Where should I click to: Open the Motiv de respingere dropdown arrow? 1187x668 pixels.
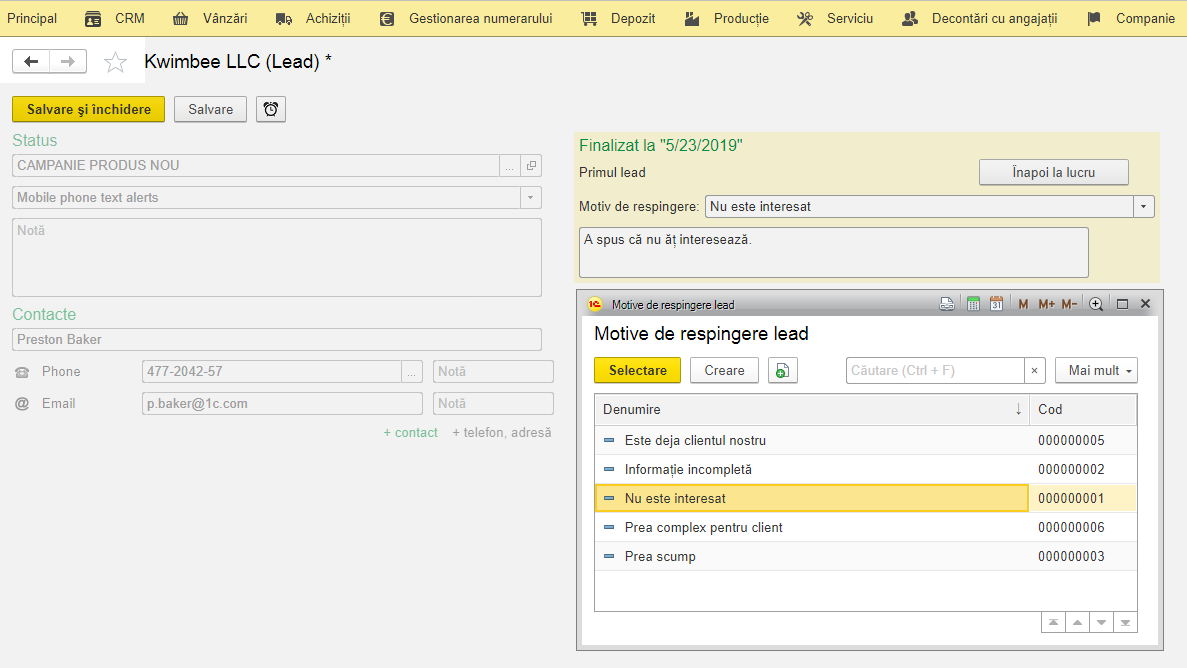[x=1143, y=207]
